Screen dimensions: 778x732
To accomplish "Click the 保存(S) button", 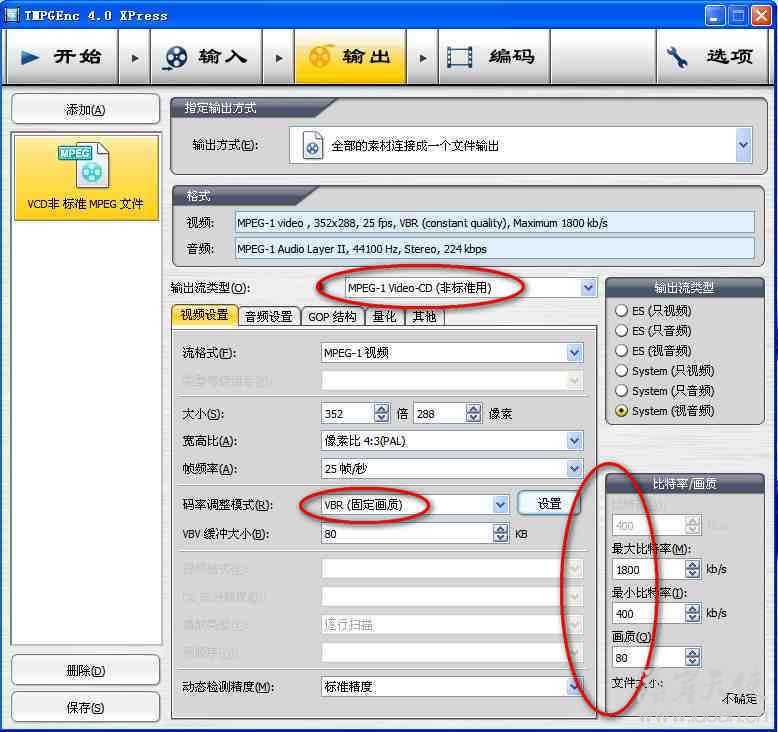I will click(85, 707).
